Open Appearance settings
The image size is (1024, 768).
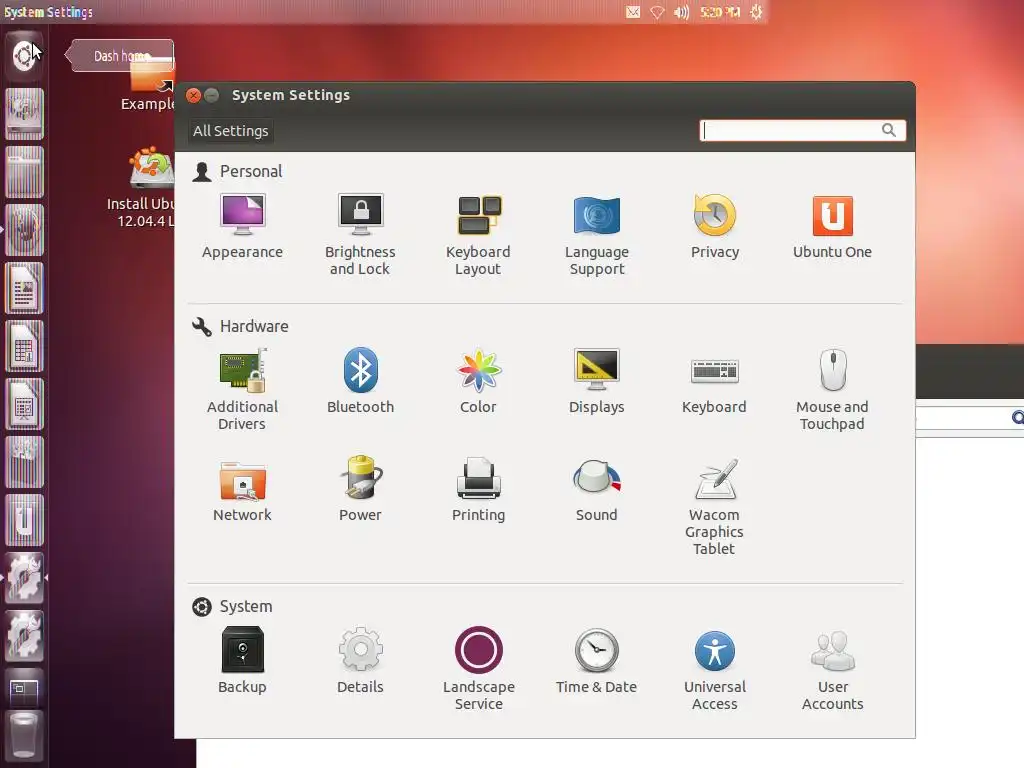pos(242,227)
